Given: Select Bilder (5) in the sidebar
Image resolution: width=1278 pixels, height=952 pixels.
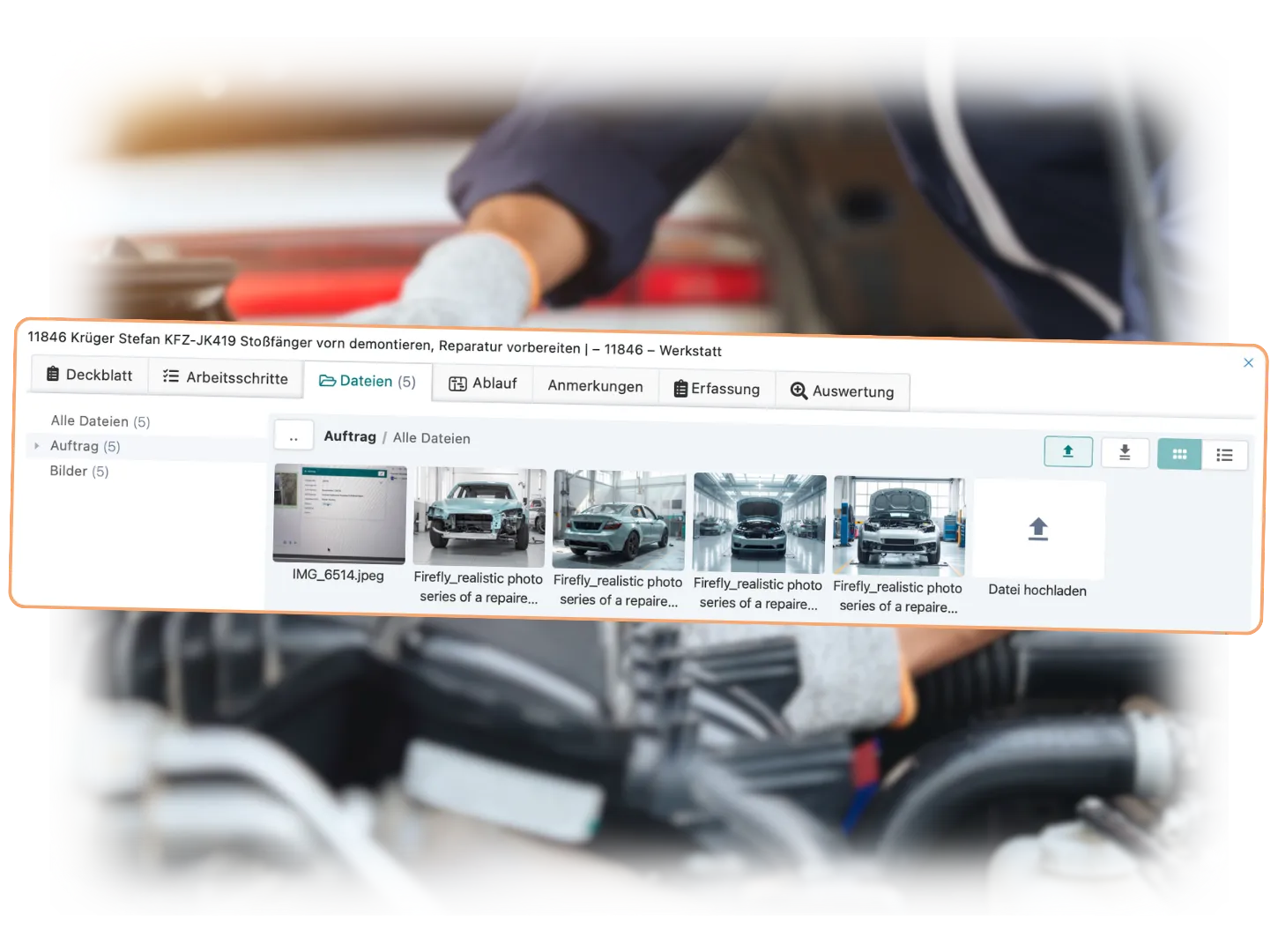Looking at the screenshot, I should 79,471.
